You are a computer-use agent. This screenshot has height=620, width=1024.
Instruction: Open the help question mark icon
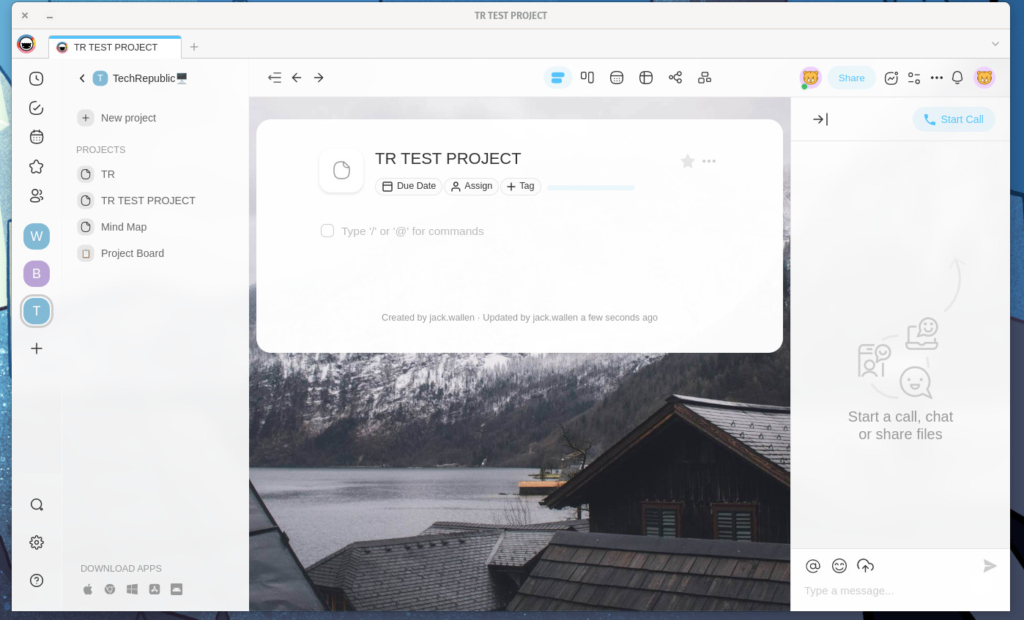coord(37,580)
